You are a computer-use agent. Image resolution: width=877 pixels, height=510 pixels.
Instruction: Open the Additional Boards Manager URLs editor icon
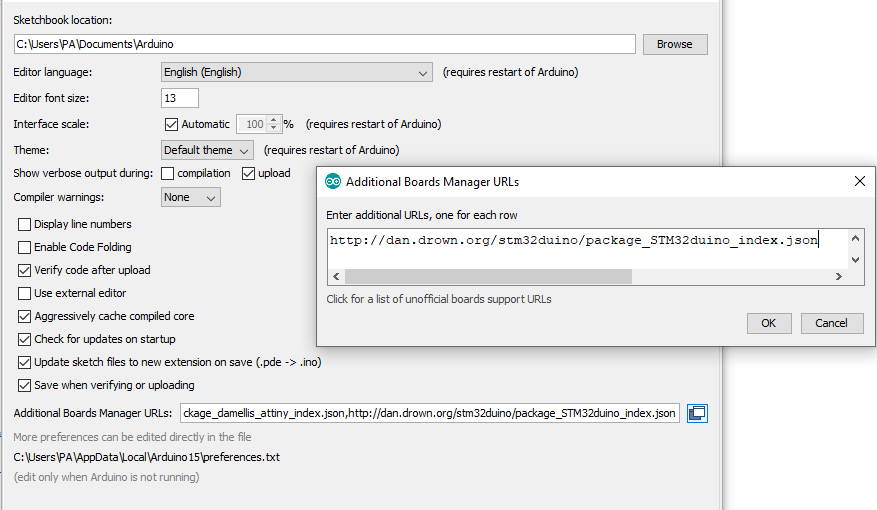pos(697,413)
